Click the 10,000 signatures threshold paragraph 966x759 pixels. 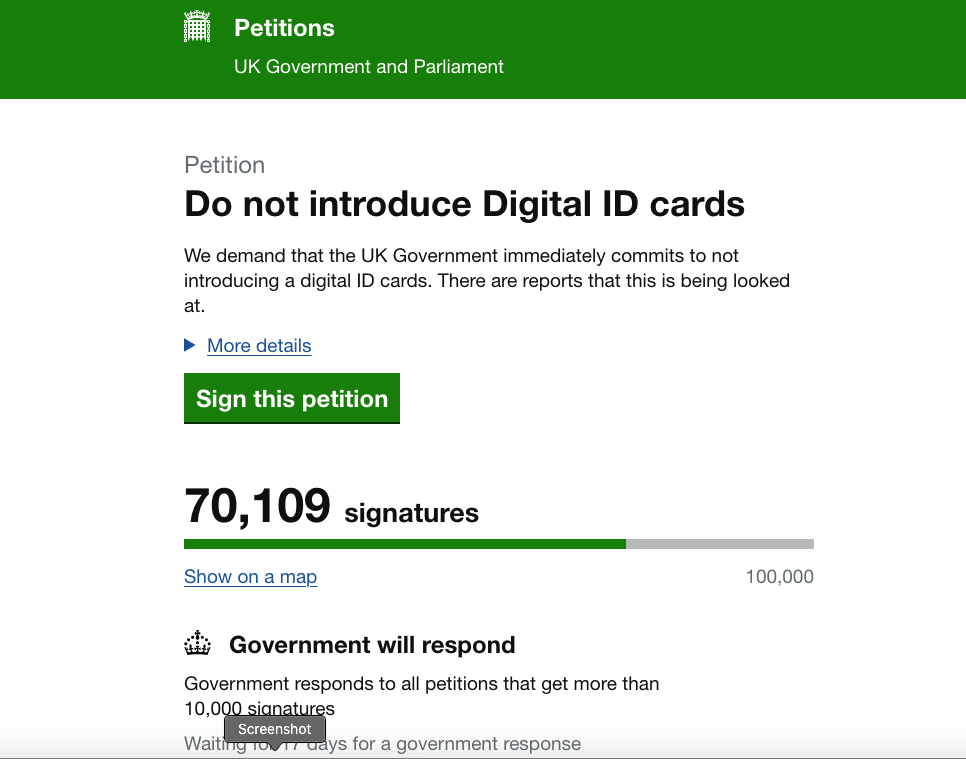pyautogui.click(x=421, y=685)
